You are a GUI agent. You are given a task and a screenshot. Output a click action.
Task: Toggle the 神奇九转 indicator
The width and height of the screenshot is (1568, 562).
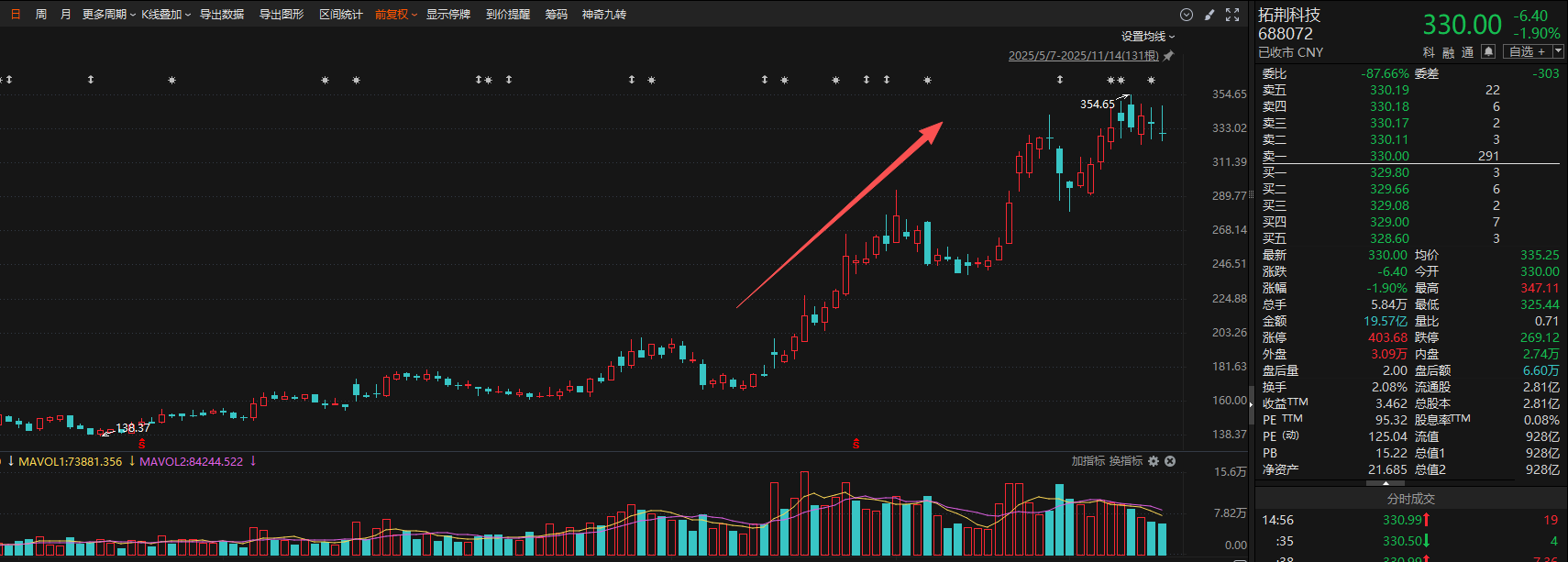pos(603,15)
